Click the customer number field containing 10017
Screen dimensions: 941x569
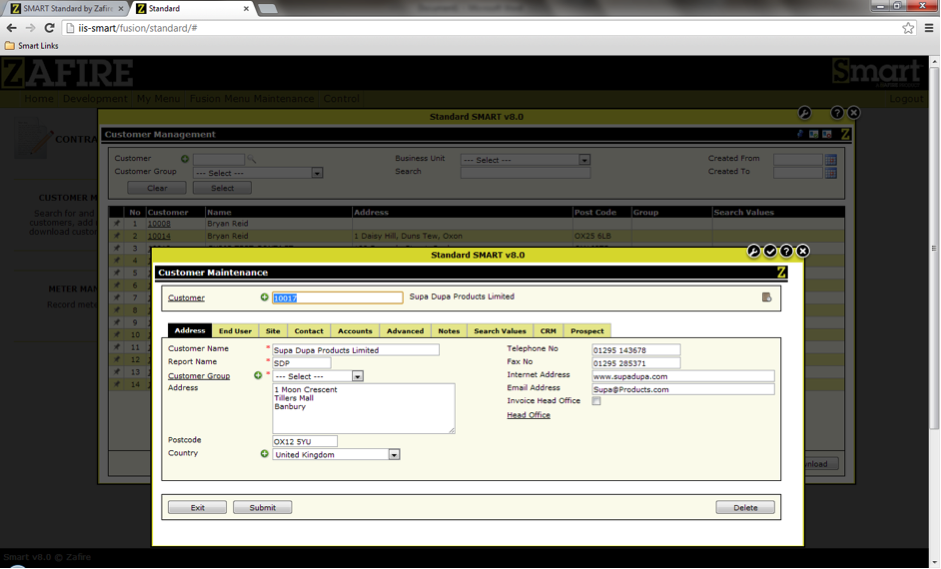[x=337, y=298]
